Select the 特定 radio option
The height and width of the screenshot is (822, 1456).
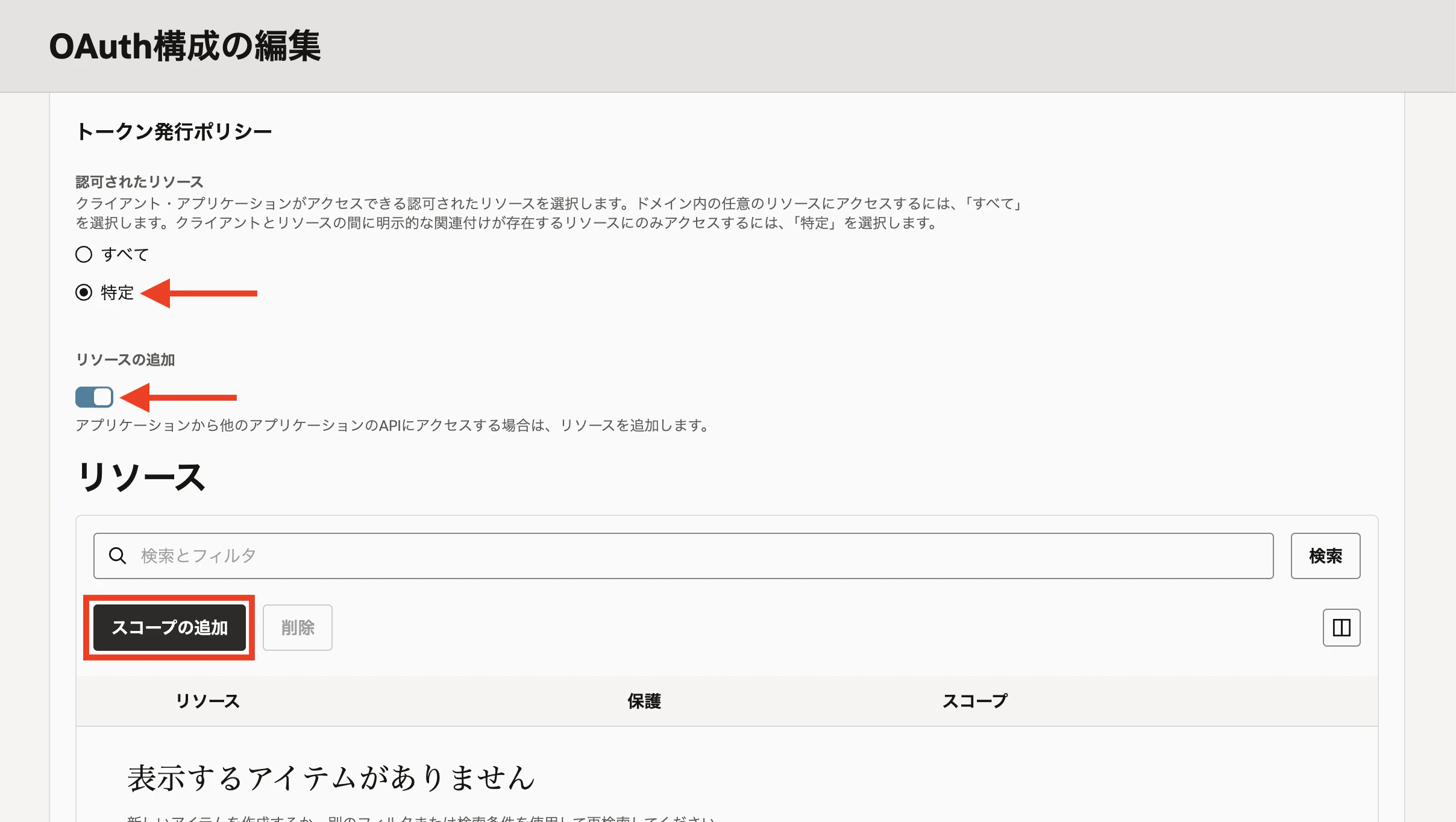pyautogui.click(x=84, y=292)
